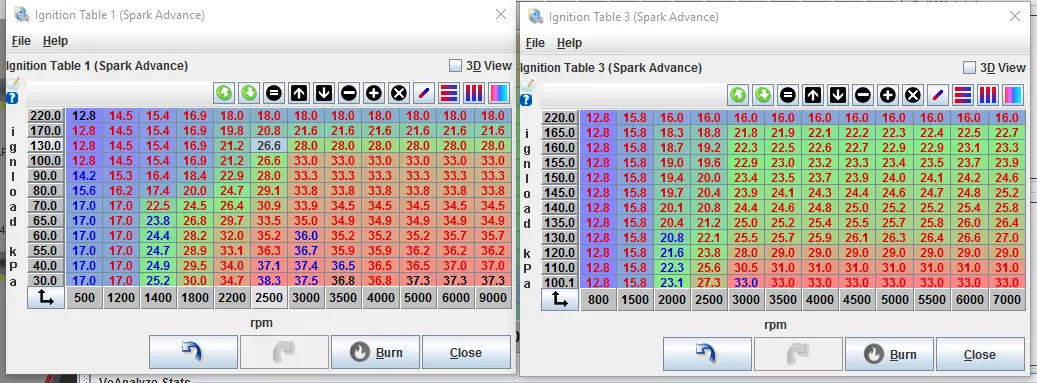Open the File menu in Ignition Table 3
The height and width of the screenshot is (383, 1037).
[x=535, y=43]
